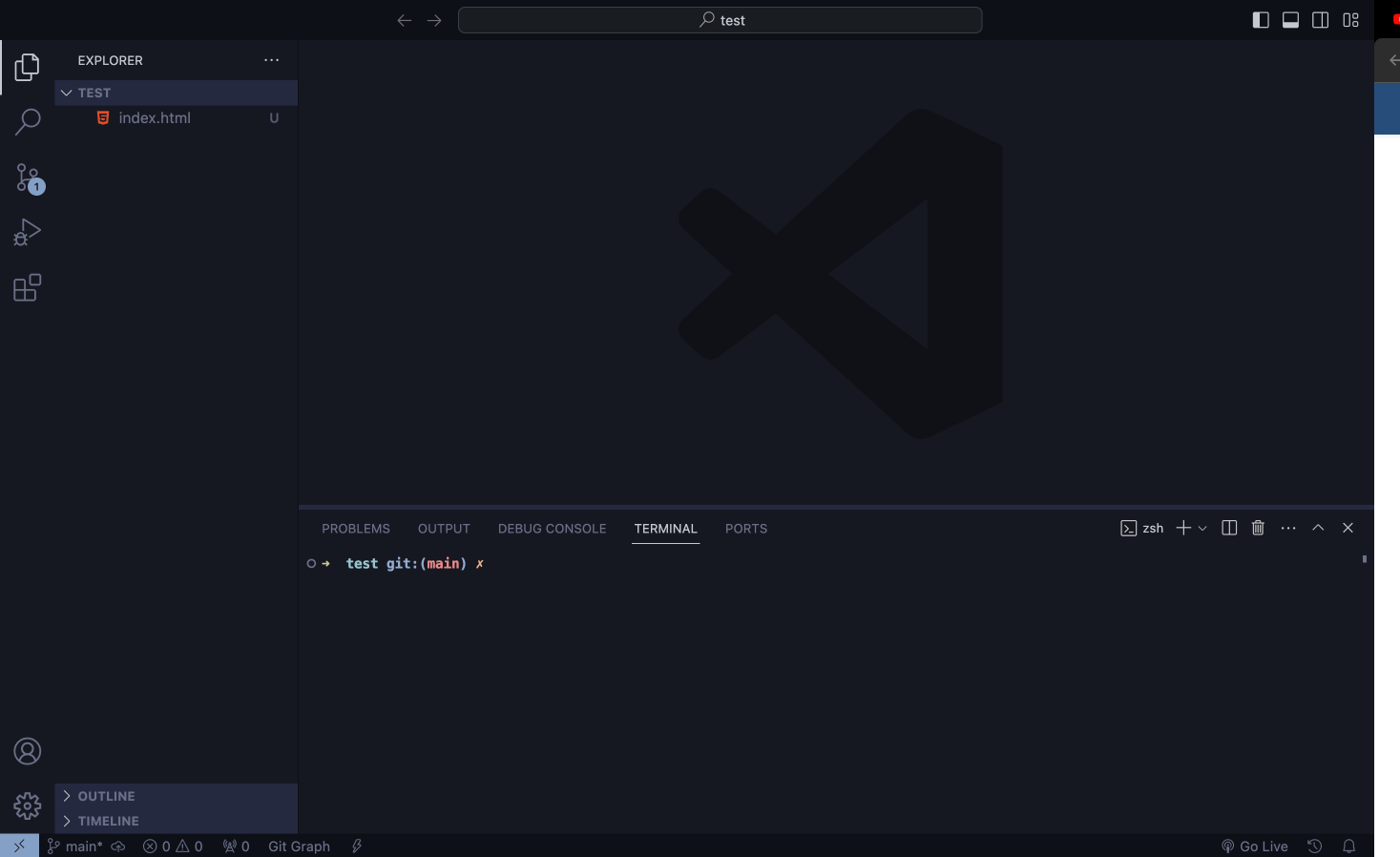Image resolution: width=1400 pixels, height=857 pixels.
Task: Toggle the primary sidebar visibility
Action: coord(1261,19)
